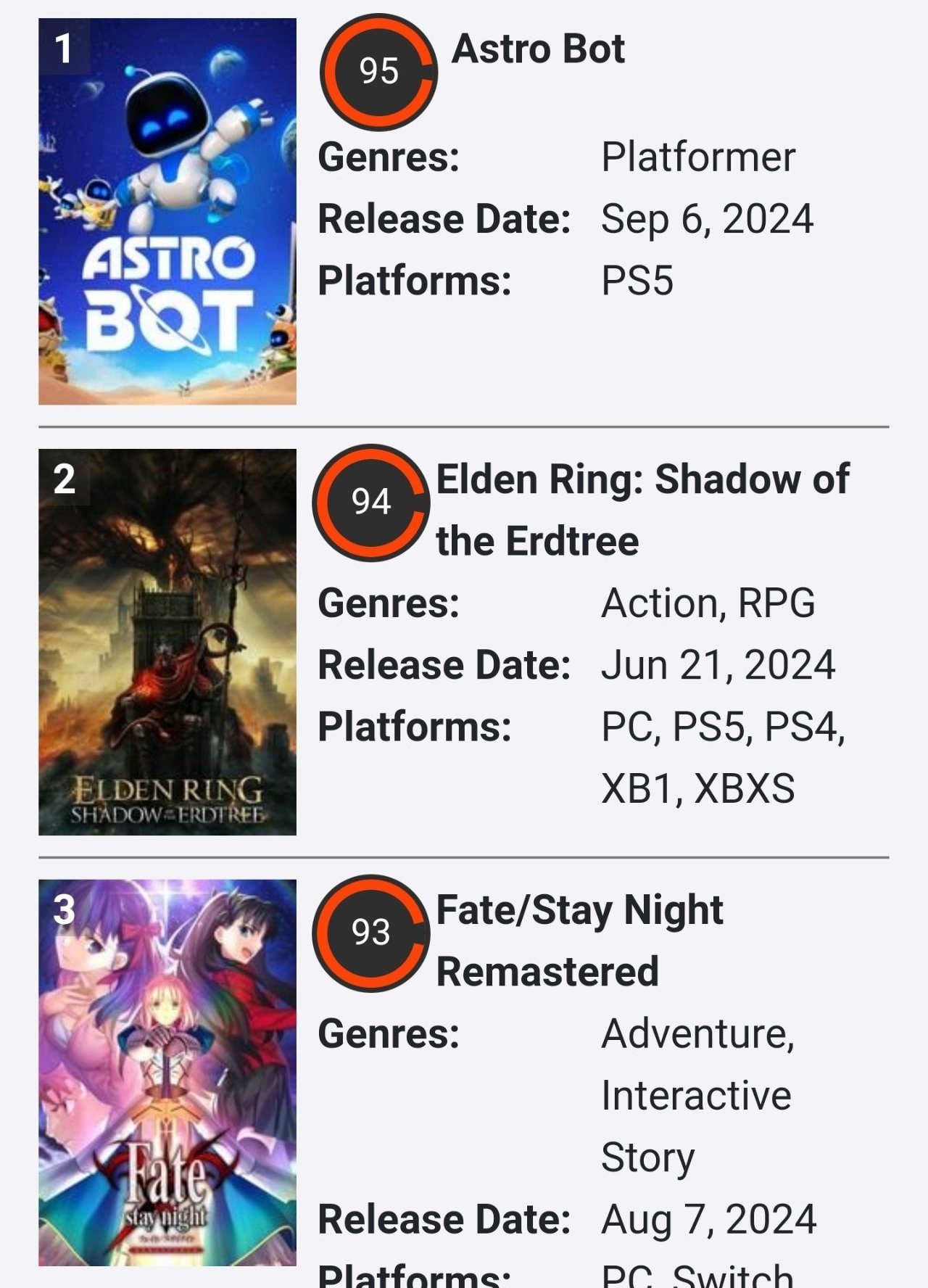Click the 94 score circle badge
Viewport: 928px width, 1288px height.
pos(371,503)
